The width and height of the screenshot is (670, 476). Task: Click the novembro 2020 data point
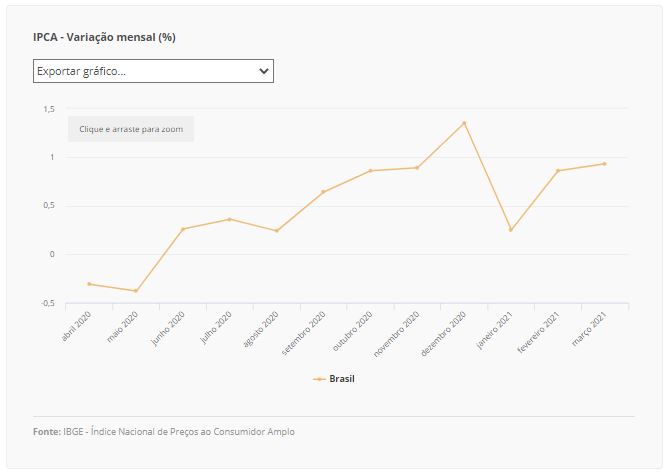[x=417, y=168]
